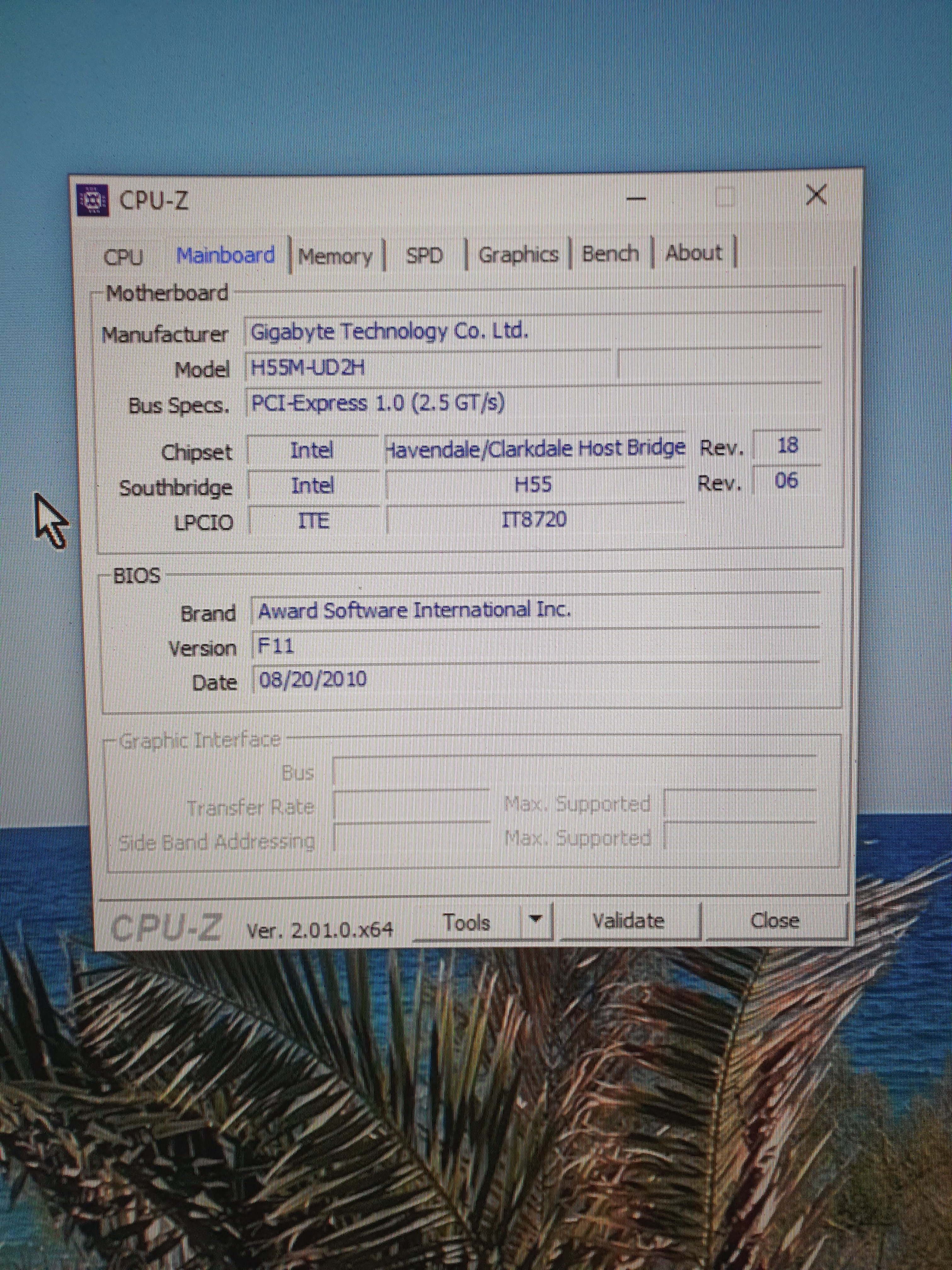Viewport: 952px width, 1270px height.
Task: Select the Mainboard tab
Action: click(x=225, y=255)
